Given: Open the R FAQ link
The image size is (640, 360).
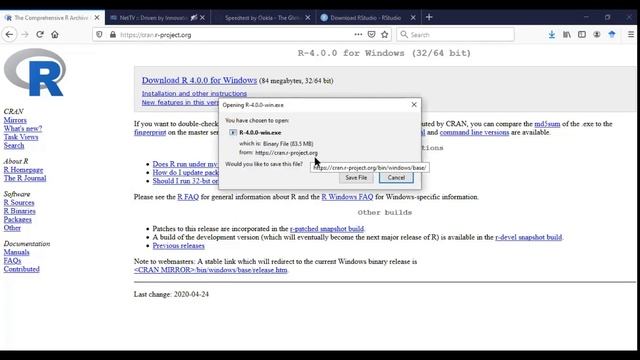Looking at the screenshot, I should coord(188,197).
